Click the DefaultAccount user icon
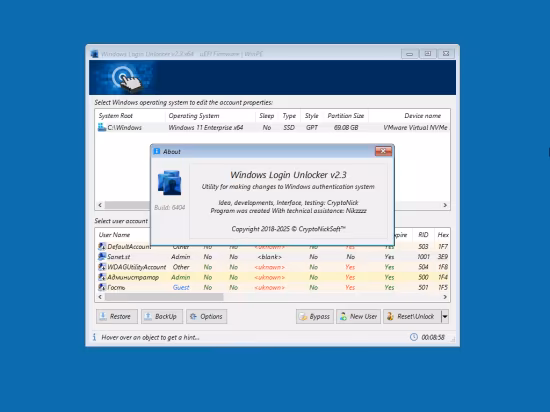 (x=102, y=246)
